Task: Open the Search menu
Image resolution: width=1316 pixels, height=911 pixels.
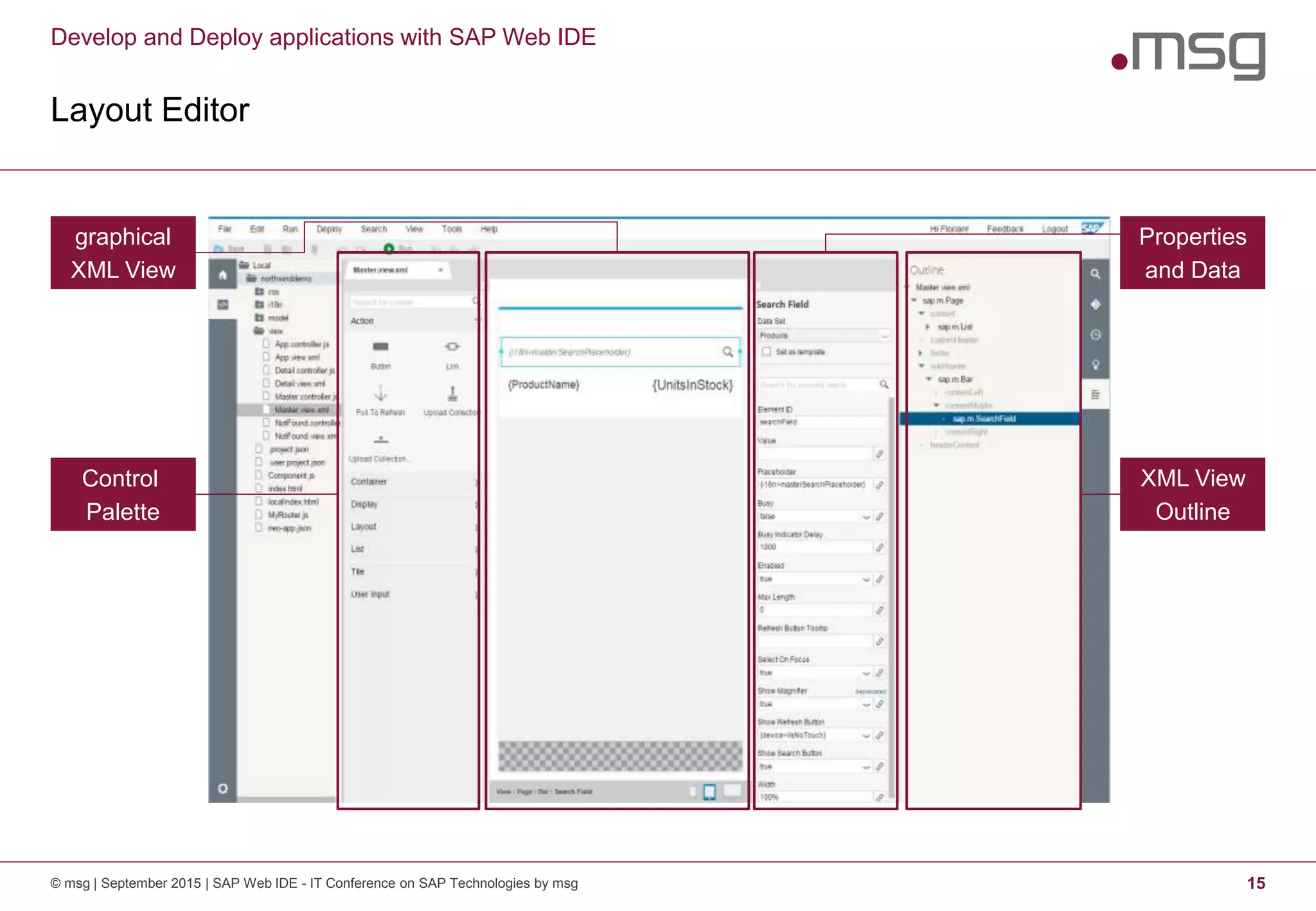Action: coord(374,229)
